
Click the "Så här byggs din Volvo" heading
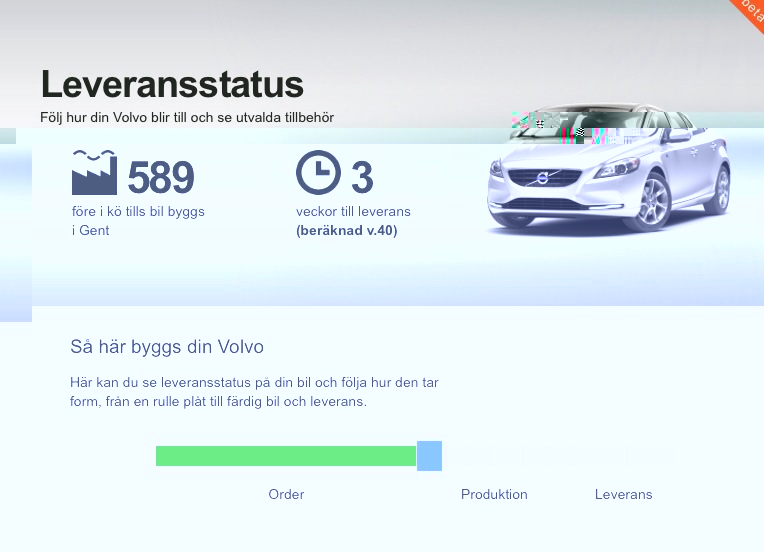[x=167, y=348]
